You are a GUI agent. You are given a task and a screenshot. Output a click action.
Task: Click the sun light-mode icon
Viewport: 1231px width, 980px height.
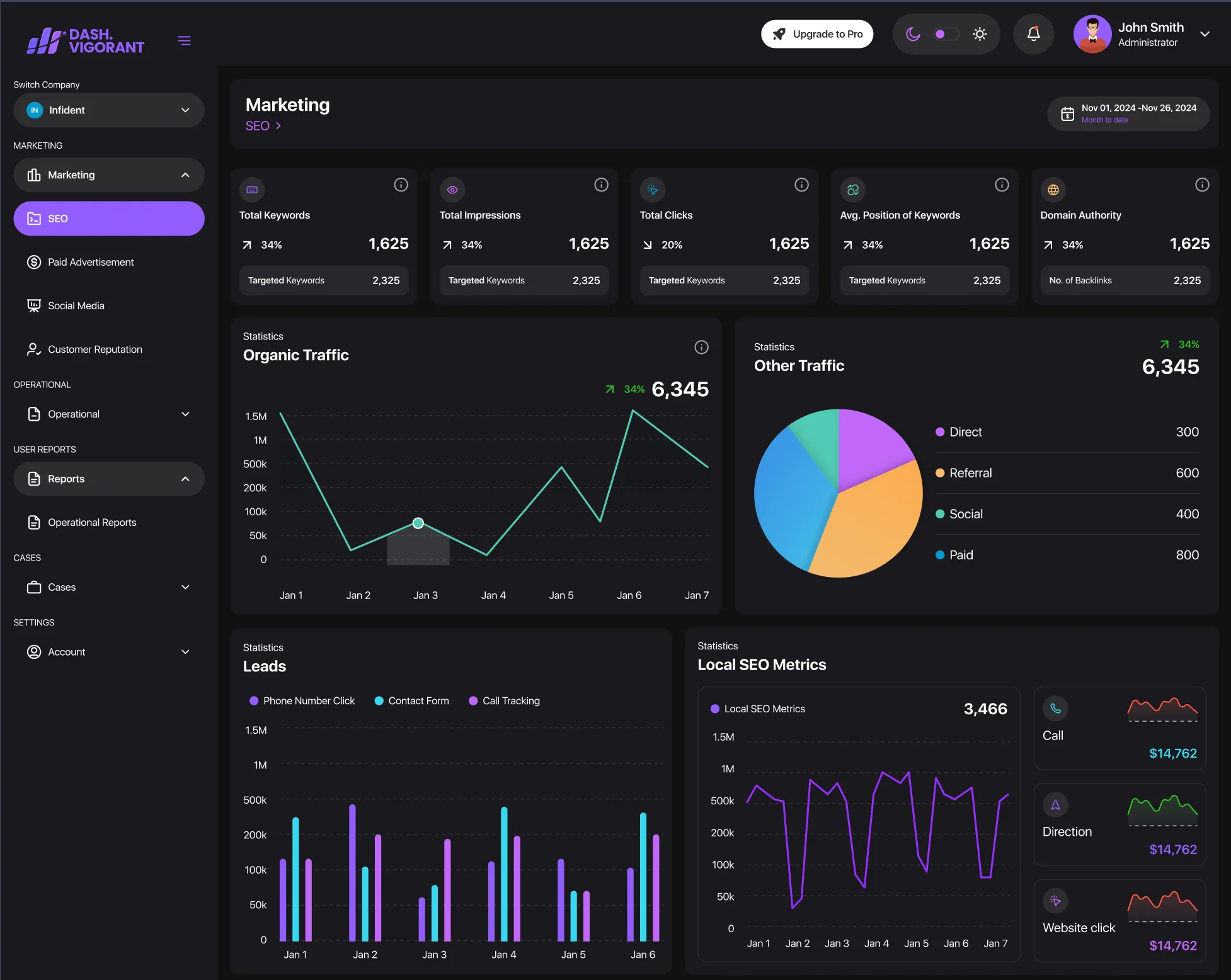tap(979, 34)
